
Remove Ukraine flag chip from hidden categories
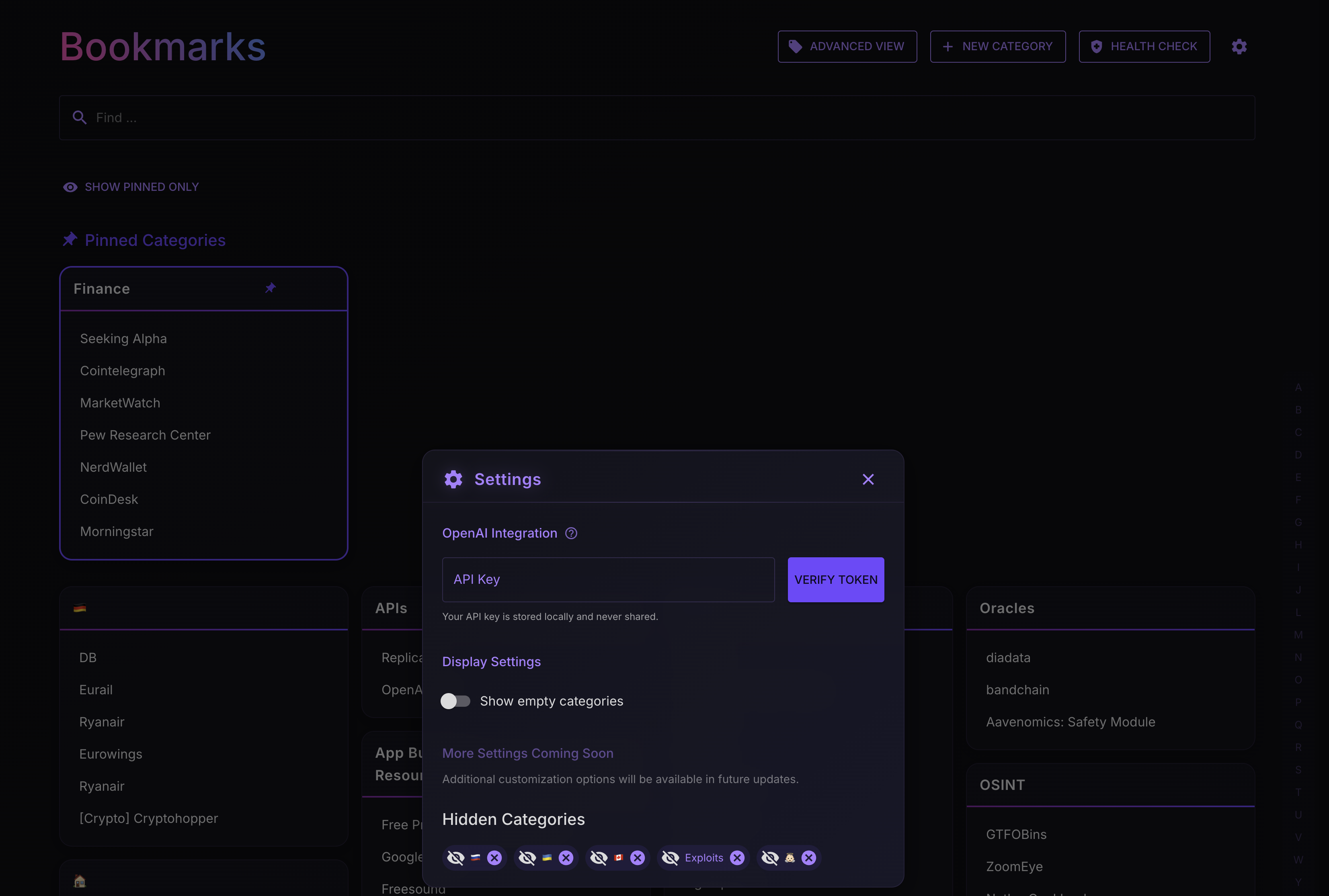pos(566,858)
